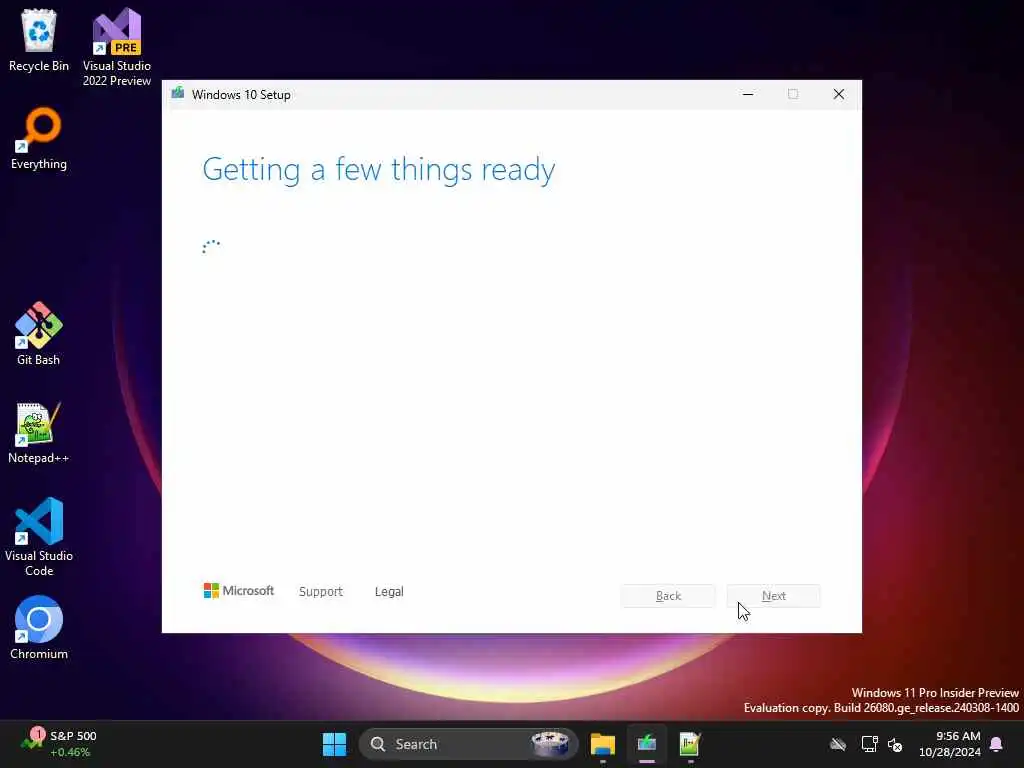The height and width of the screenshot is (768, 1024).
Task: Launch Visual Studio 2022 Preview shortcut
Action: point(117,47)
